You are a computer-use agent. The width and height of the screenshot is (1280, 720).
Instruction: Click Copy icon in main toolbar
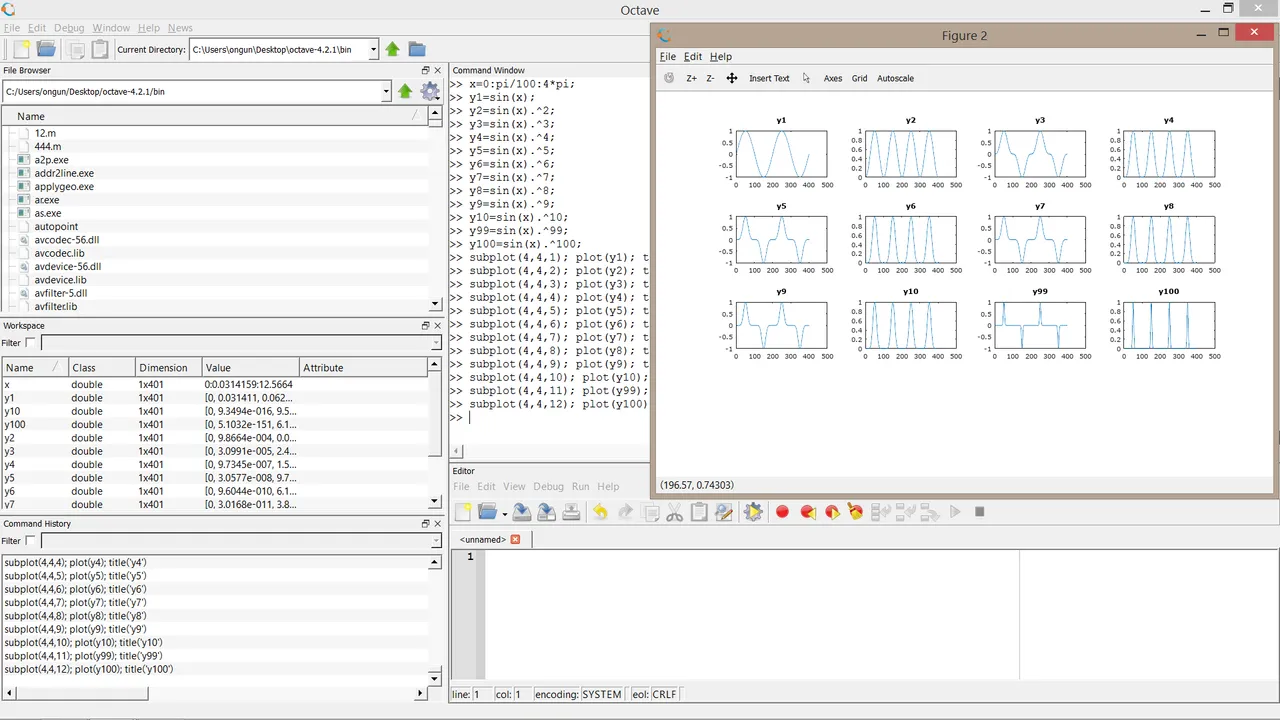tap(76, 49)
